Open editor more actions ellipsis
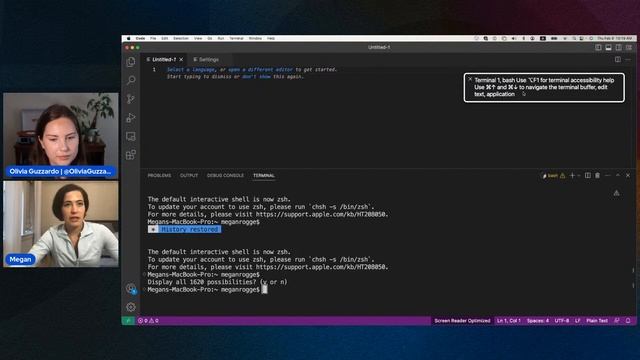 (x=628, y=60)
